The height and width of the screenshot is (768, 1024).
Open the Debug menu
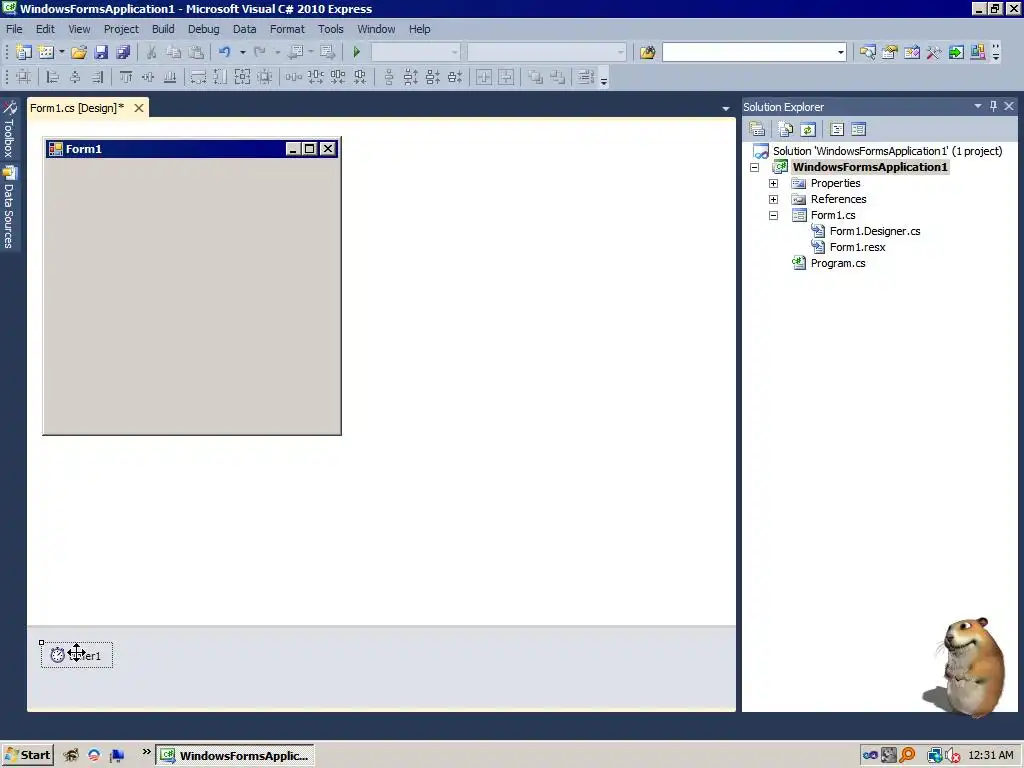203,29
